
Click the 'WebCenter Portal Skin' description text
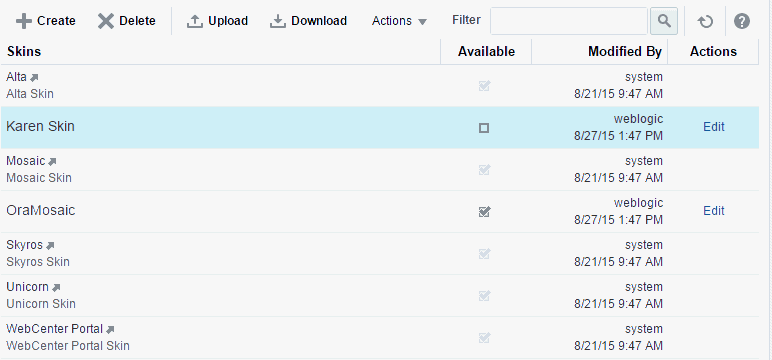[68, 346]
